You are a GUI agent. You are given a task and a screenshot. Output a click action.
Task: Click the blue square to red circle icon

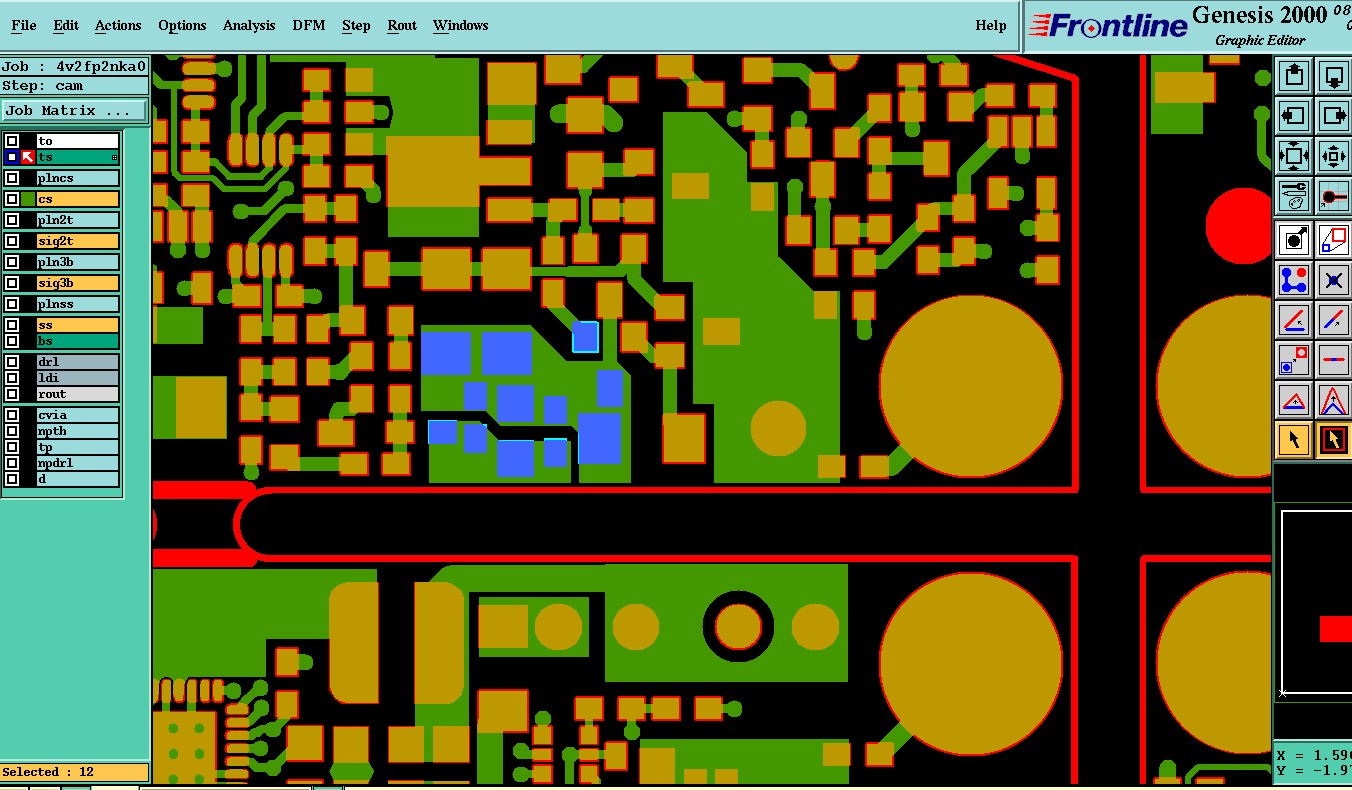click(1294, 360)
